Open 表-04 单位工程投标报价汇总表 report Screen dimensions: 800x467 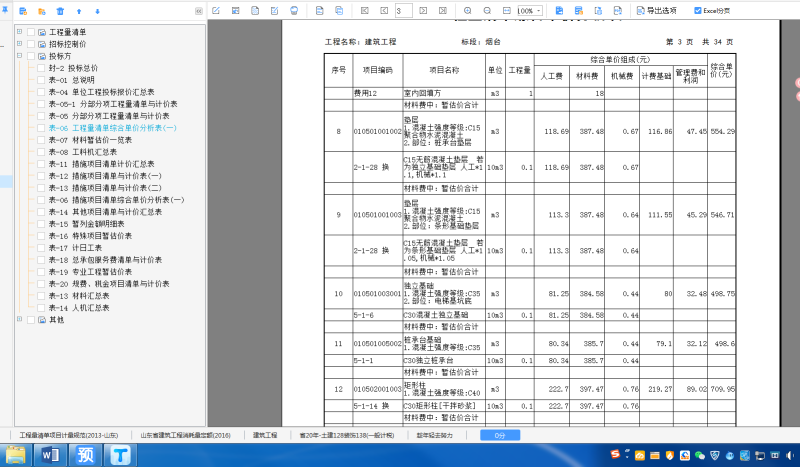click(100, 92)
